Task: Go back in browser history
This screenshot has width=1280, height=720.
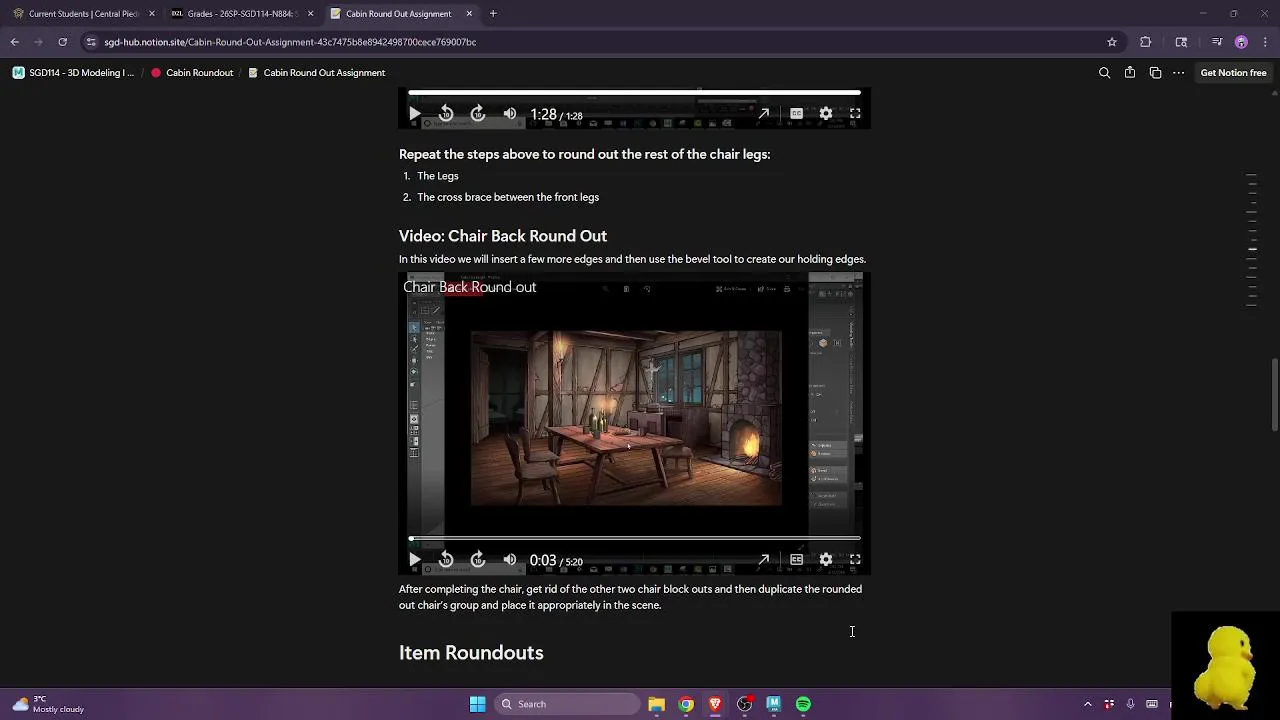Action: 15,42
